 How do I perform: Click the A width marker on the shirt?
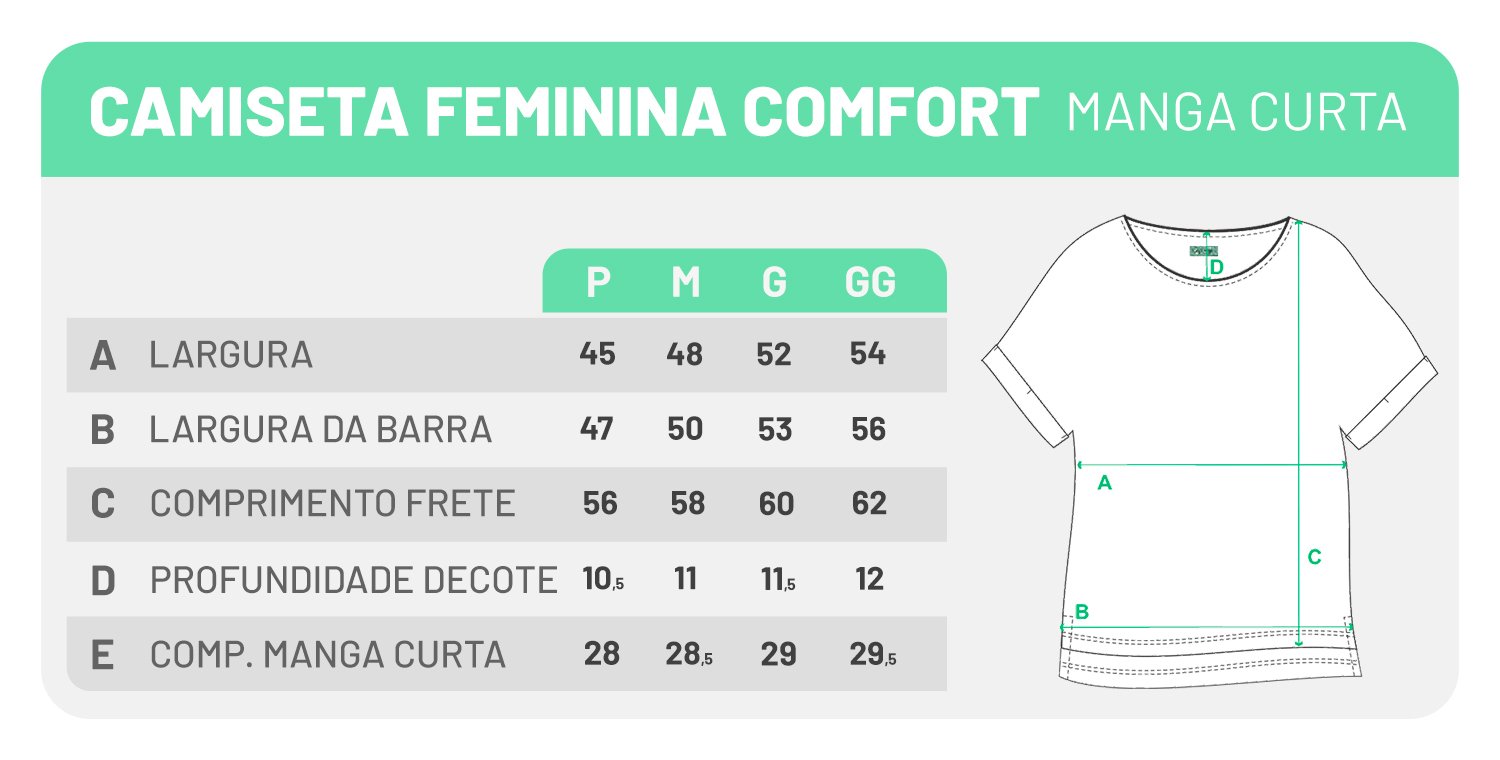tap(1104, 483)
